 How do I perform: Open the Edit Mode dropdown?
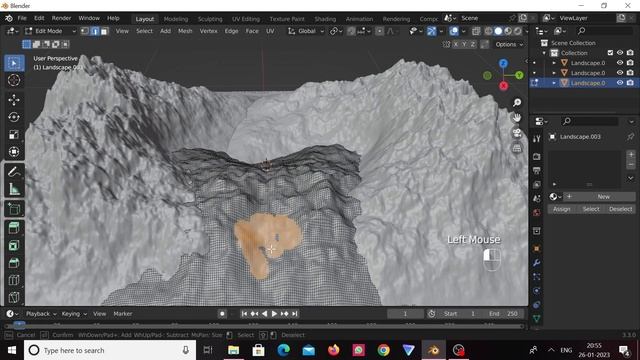click(x=51, y=31)
